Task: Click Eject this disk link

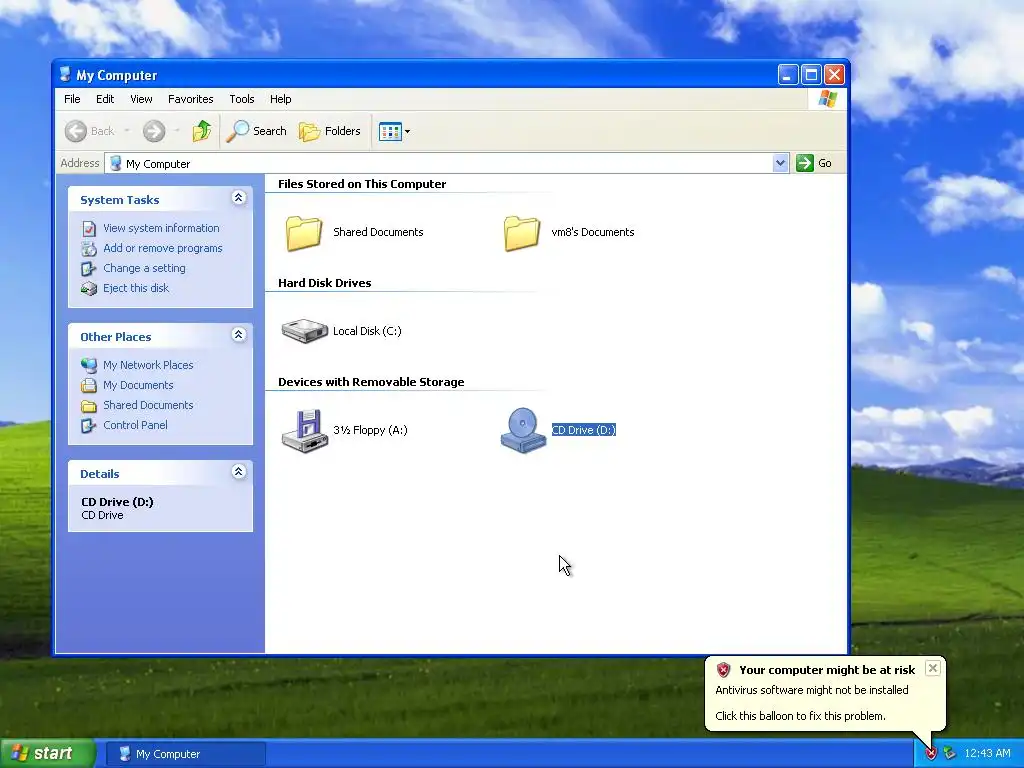Action: pyautogui.click(x=136, y=288)
